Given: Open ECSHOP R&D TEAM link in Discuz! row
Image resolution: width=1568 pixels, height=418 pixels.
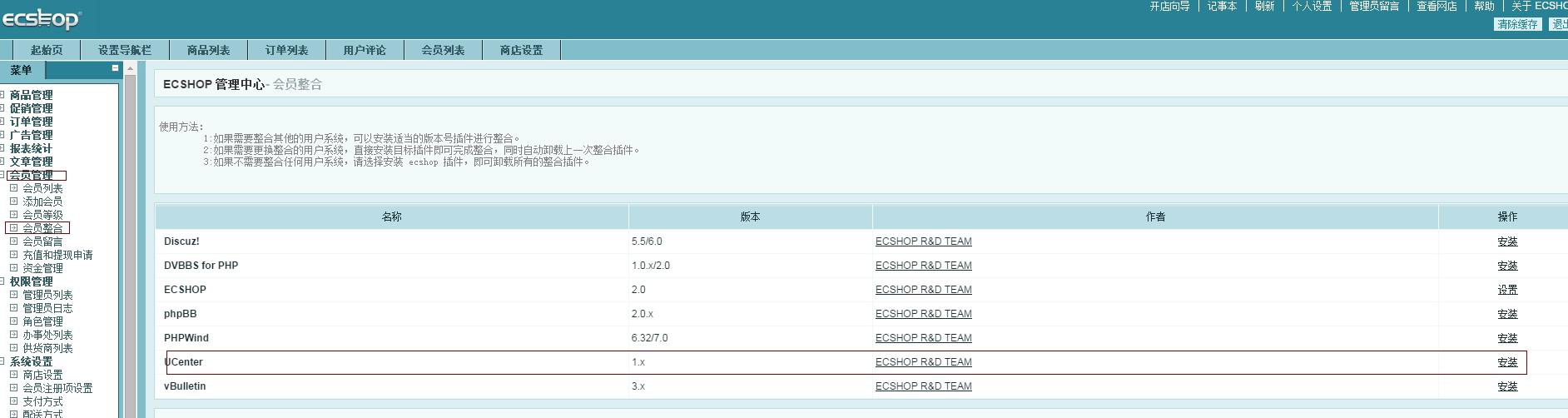Looking at the screenshot, I should tap(923, 241).
